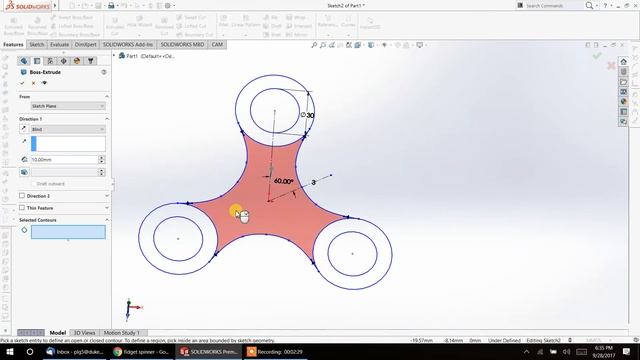Screen dimensions: 640x360
Task: Open Custom Properties icon in task pane
Action: (x=623, y=111)
